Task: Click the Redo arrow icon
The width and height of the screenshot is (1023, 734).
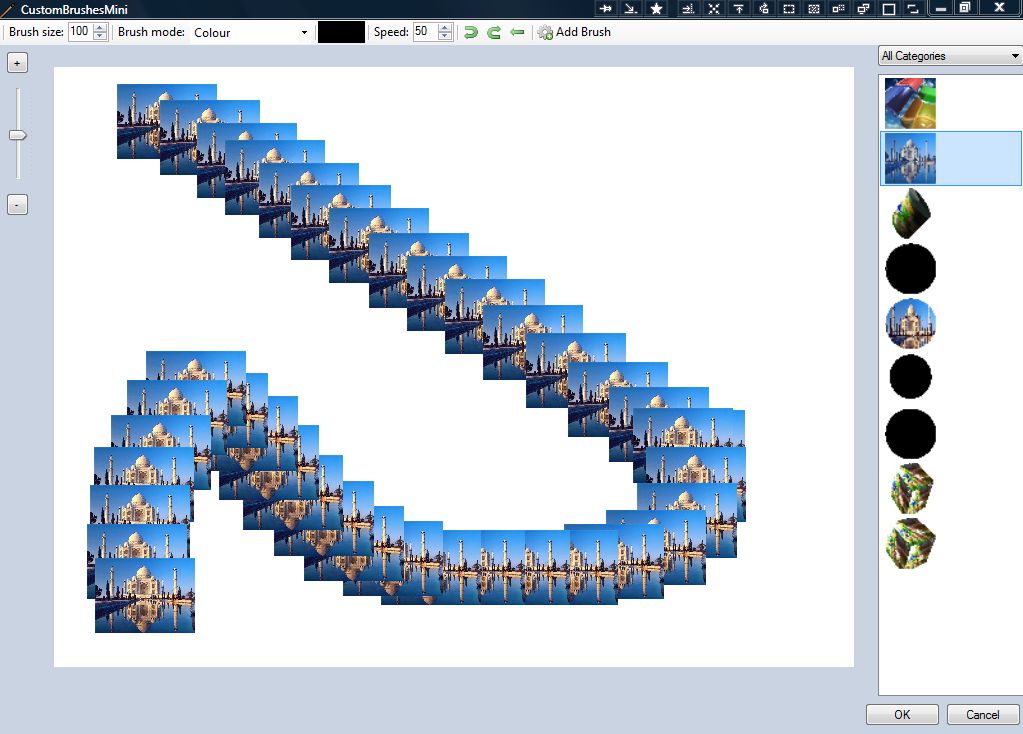Action: pyautogui.click(x=493, y=32)
